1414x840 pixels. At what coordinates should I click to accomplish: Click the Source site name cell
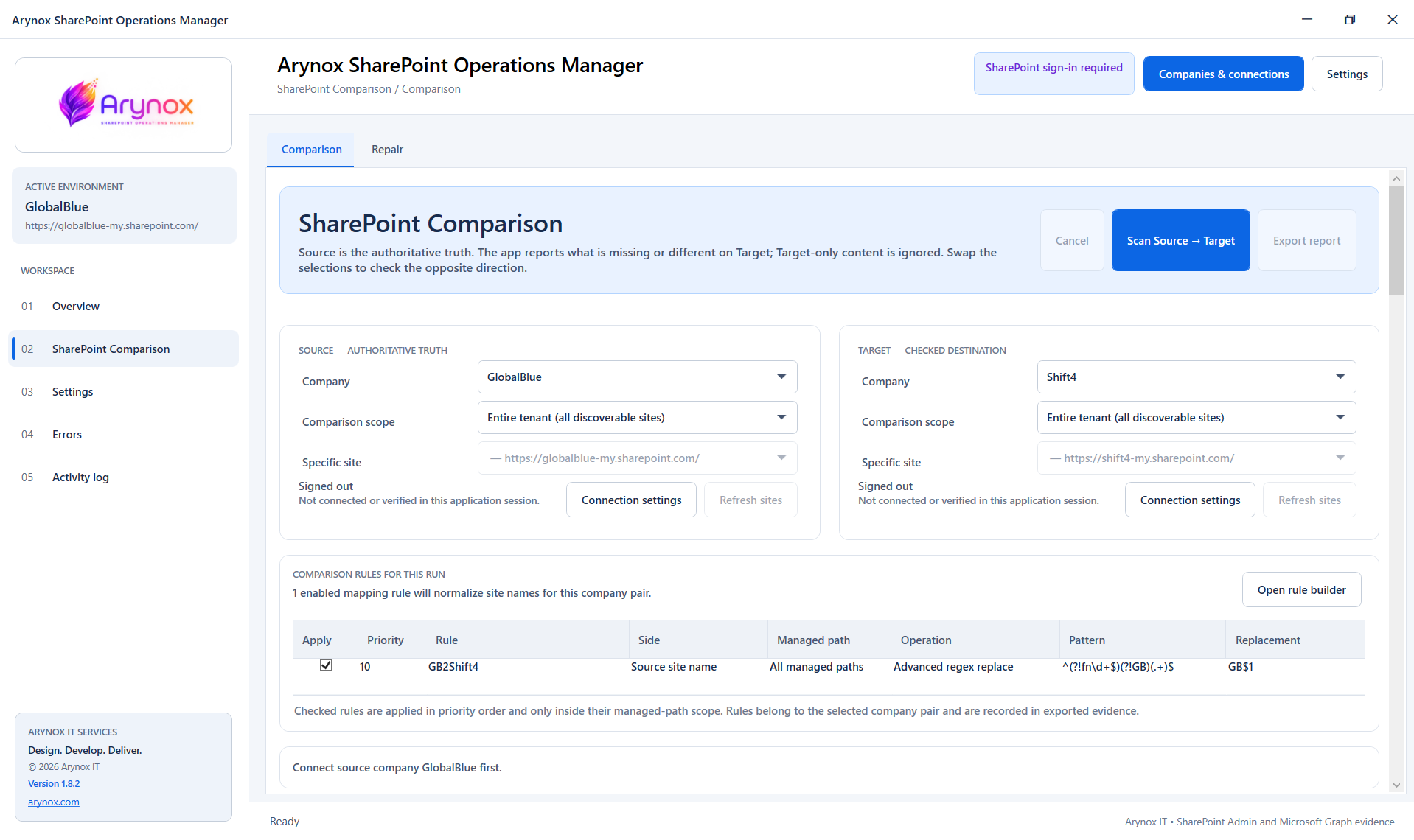pos(674,667)
